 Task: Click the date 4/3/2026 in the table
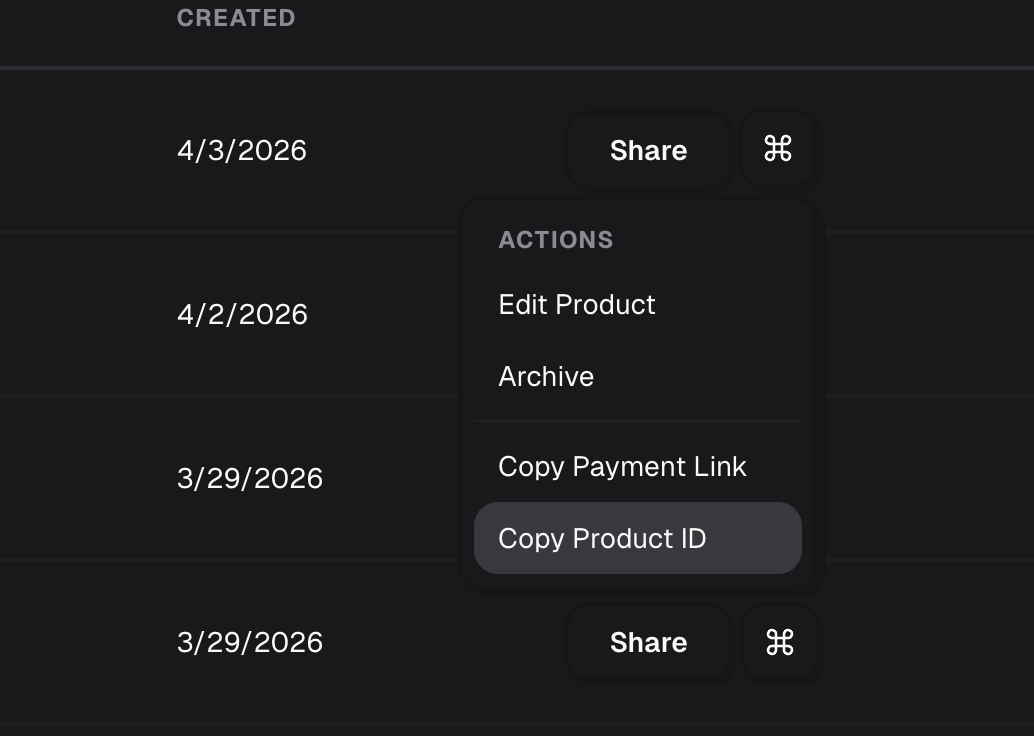pyautogui.click(x=242, y=149)
